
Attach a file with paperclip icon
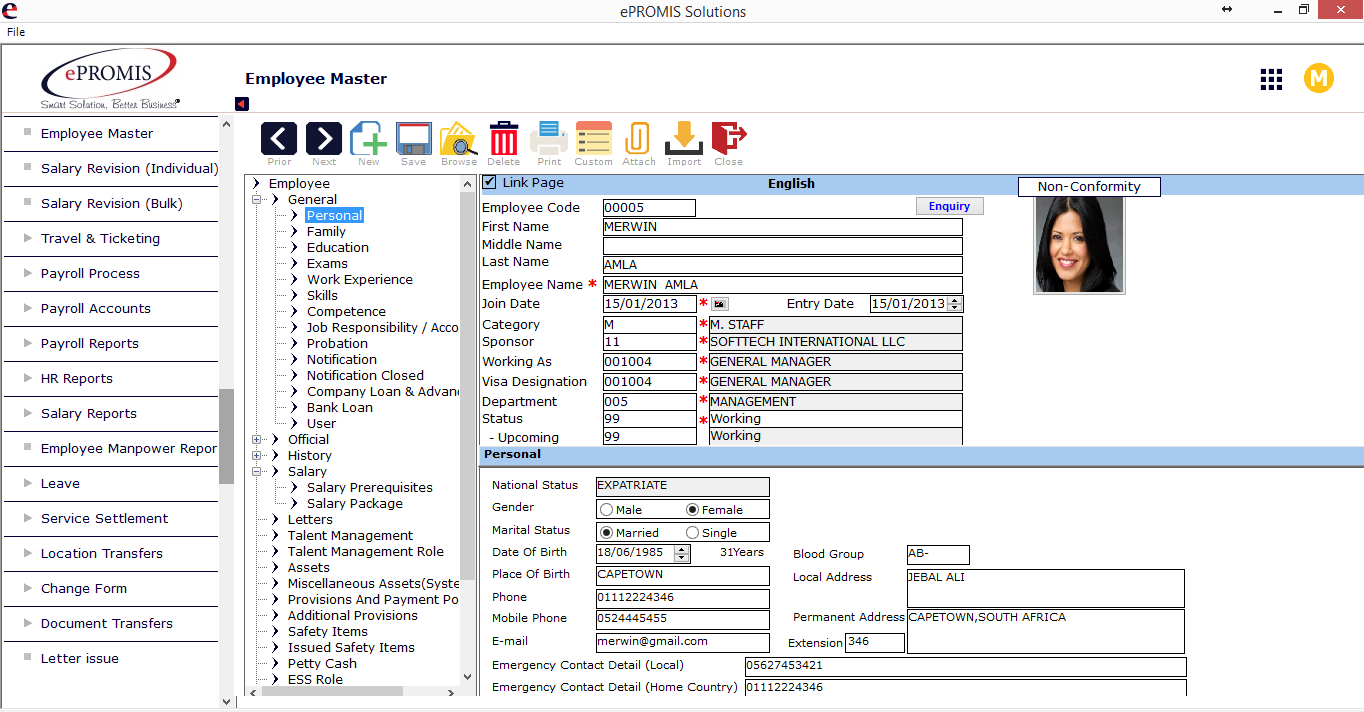[638, 139]
